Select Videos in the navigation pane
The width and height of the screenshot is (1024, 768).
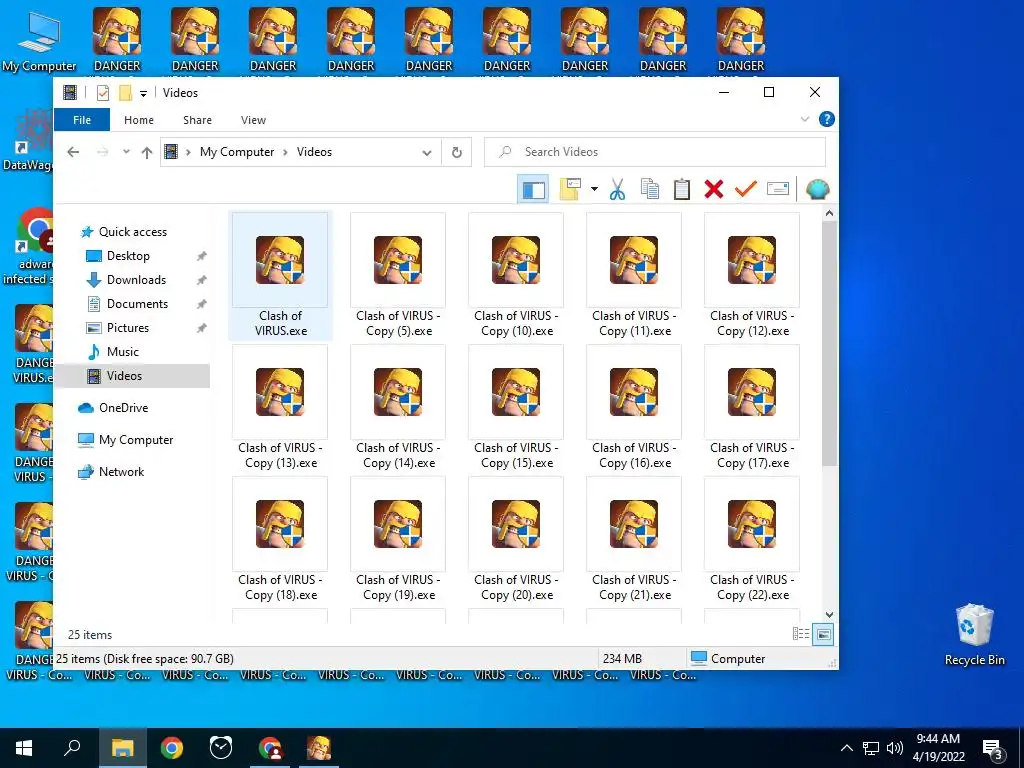(124, 376)
